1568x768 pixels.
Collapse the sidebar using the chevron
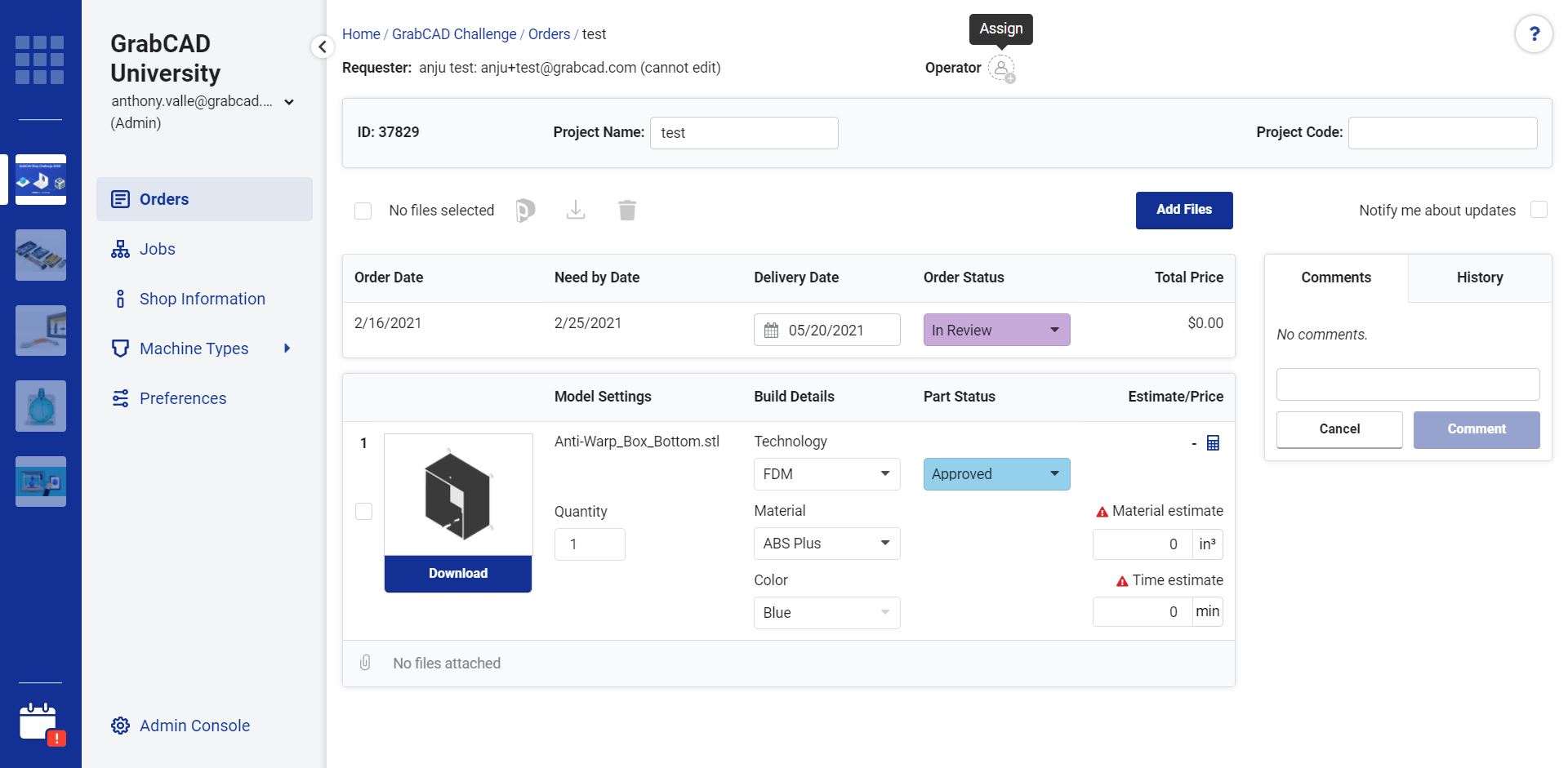(322, 47)
